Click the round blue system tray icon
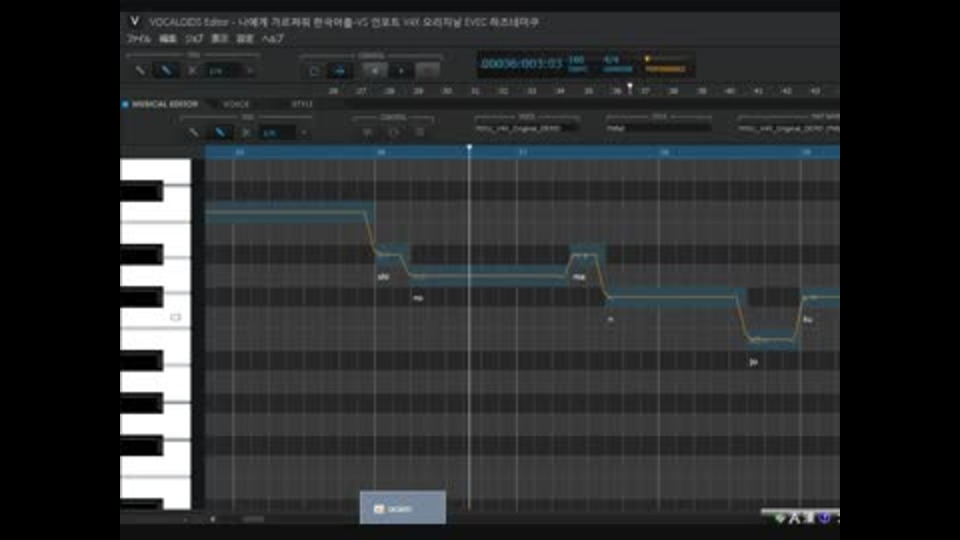The height and width of the screenshot is (540, 960). pos(824,519)
